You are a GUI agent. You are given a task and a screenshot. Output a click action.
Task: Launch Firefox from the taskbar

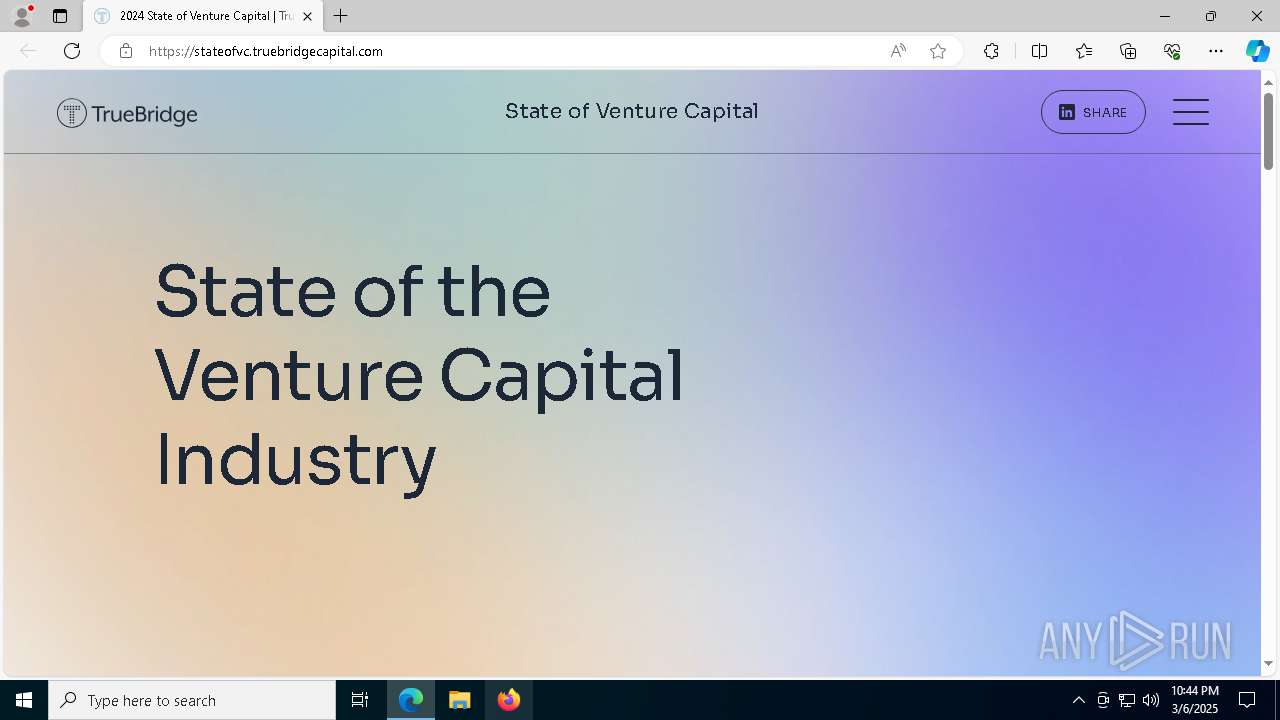[509, 700]
